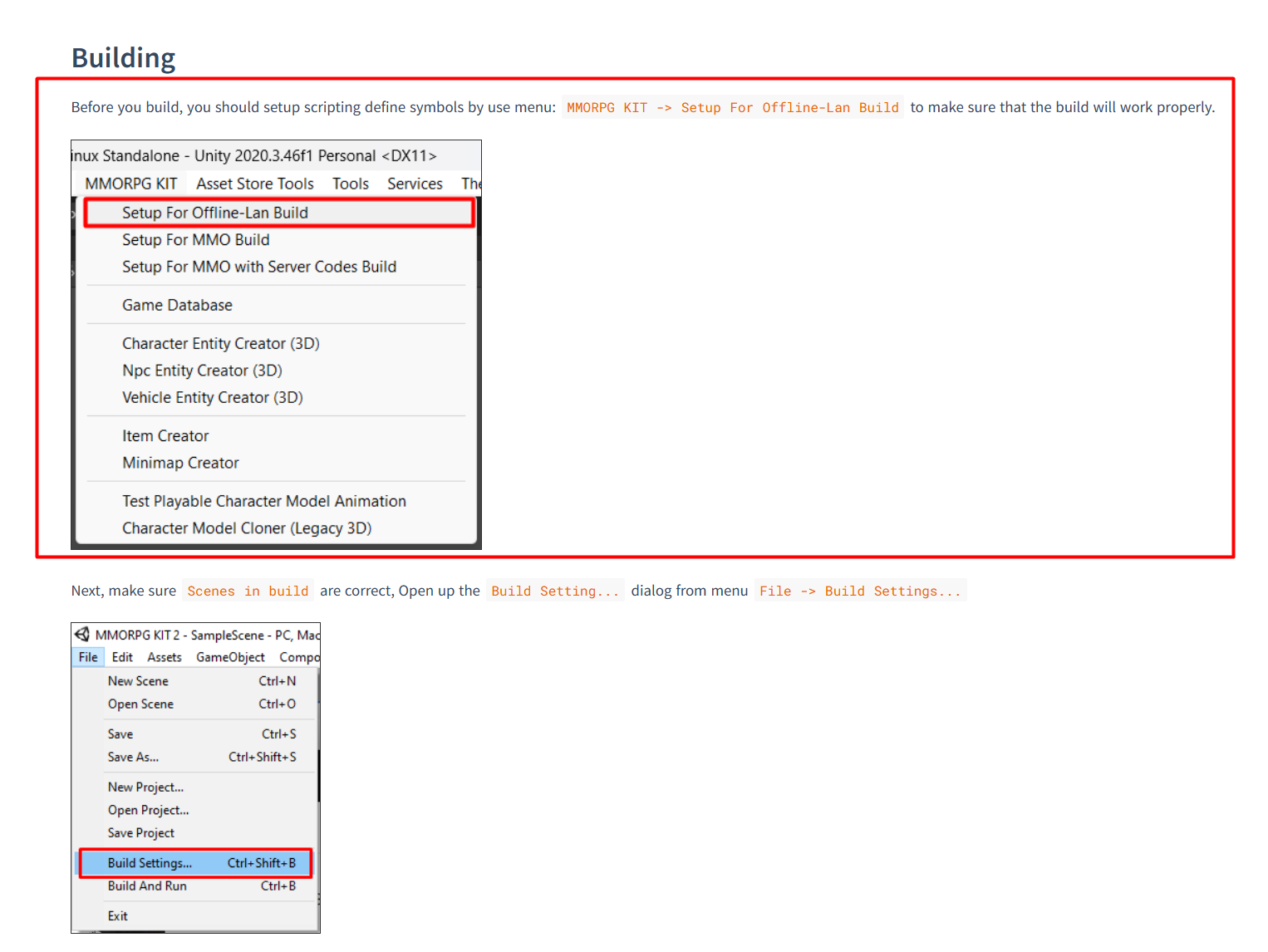Open the Asset Store Tools menu

coord(254,184)
